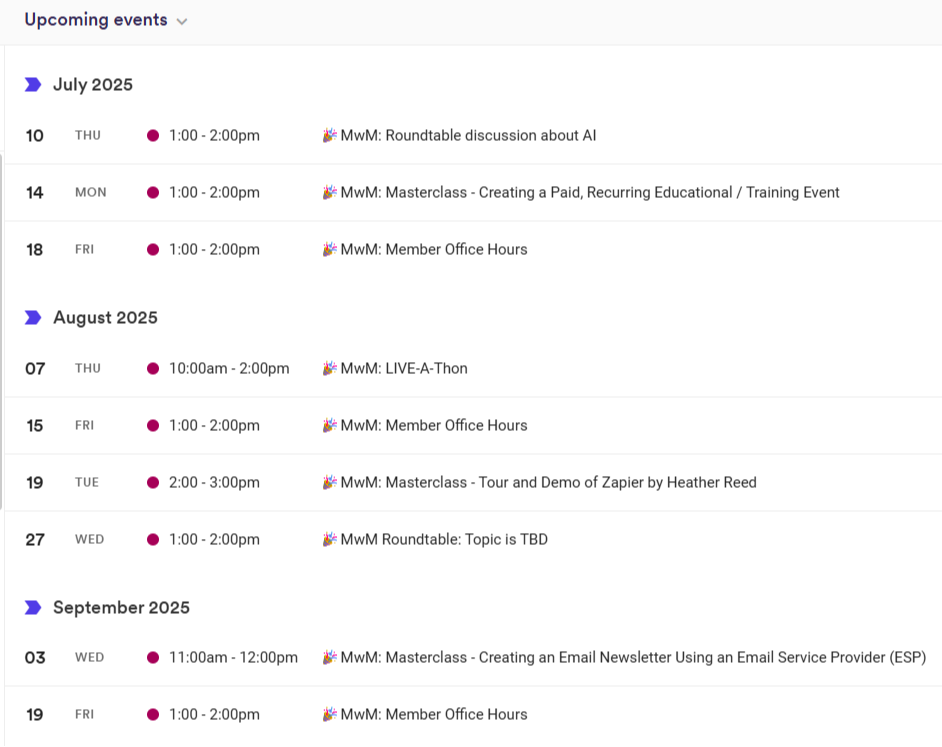The height and width of the screenshot is (747, 942).
Task: Click party icon beside Paid Recurring Training Masterclass
Action: pyautogui.click(x=329, y=192)
